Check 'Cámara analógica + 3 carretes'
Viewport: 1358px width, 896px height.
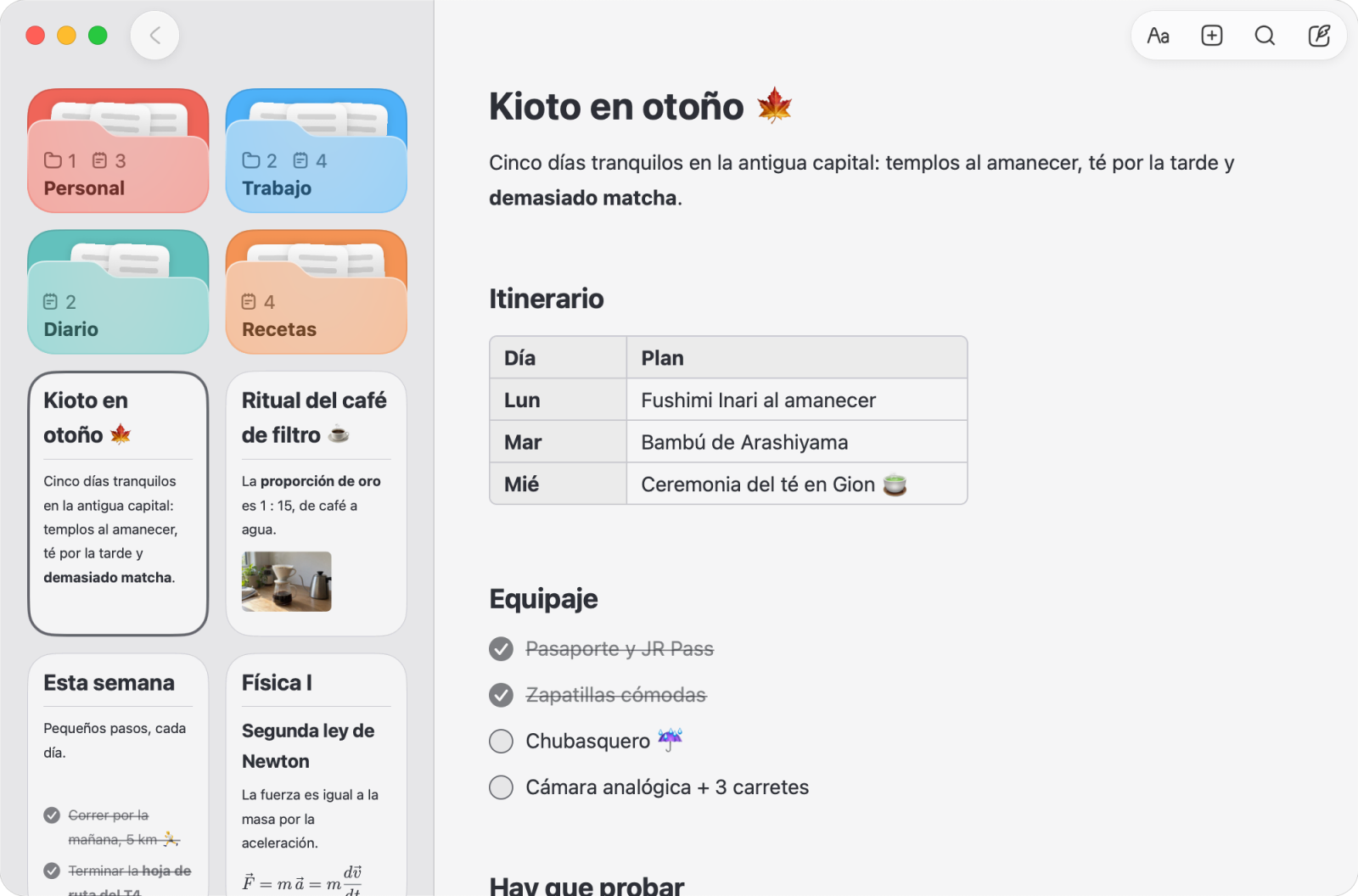[x=501, y=787]
